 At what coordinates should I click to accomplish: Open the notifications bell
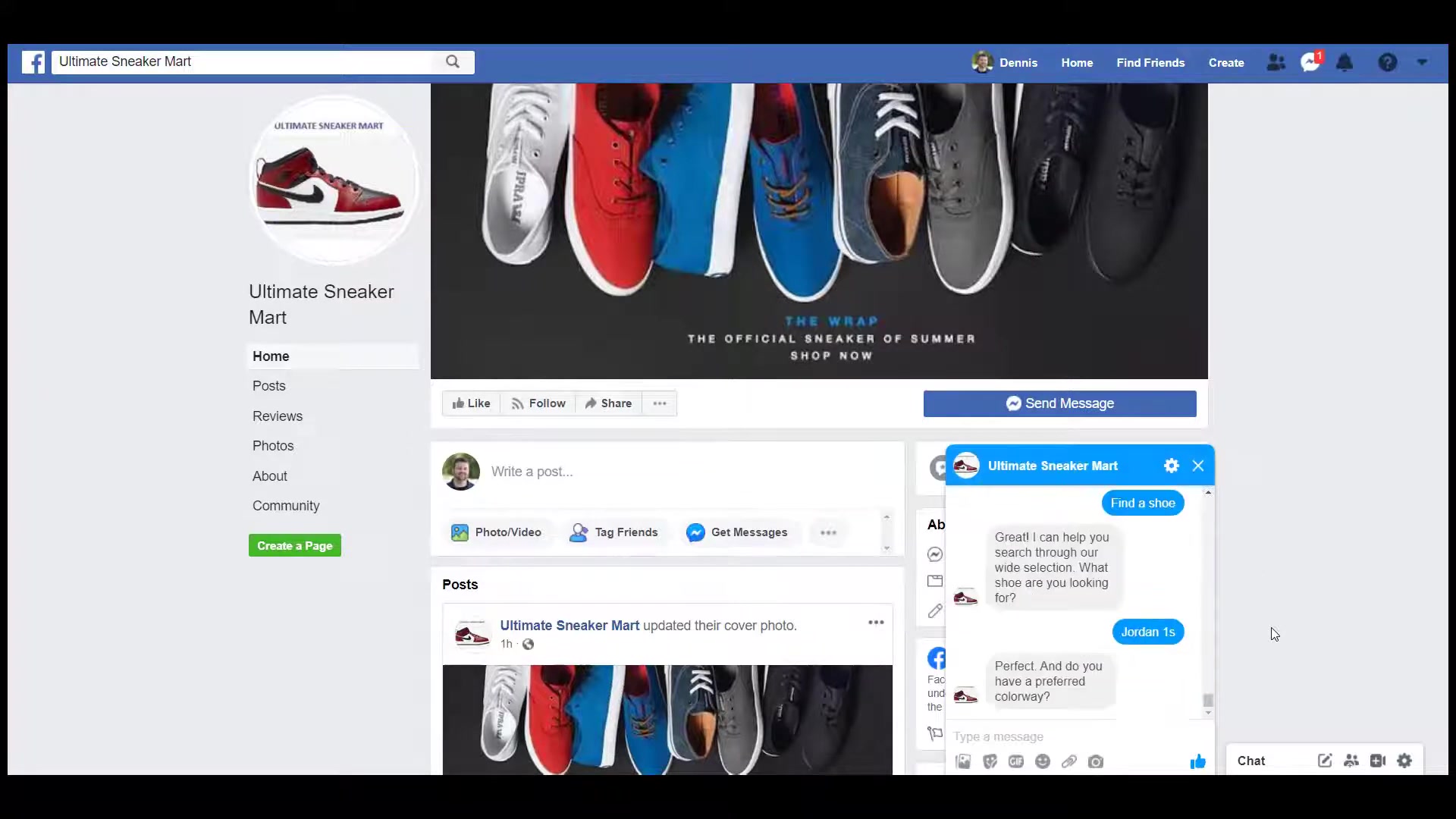tap(1345, 63)
